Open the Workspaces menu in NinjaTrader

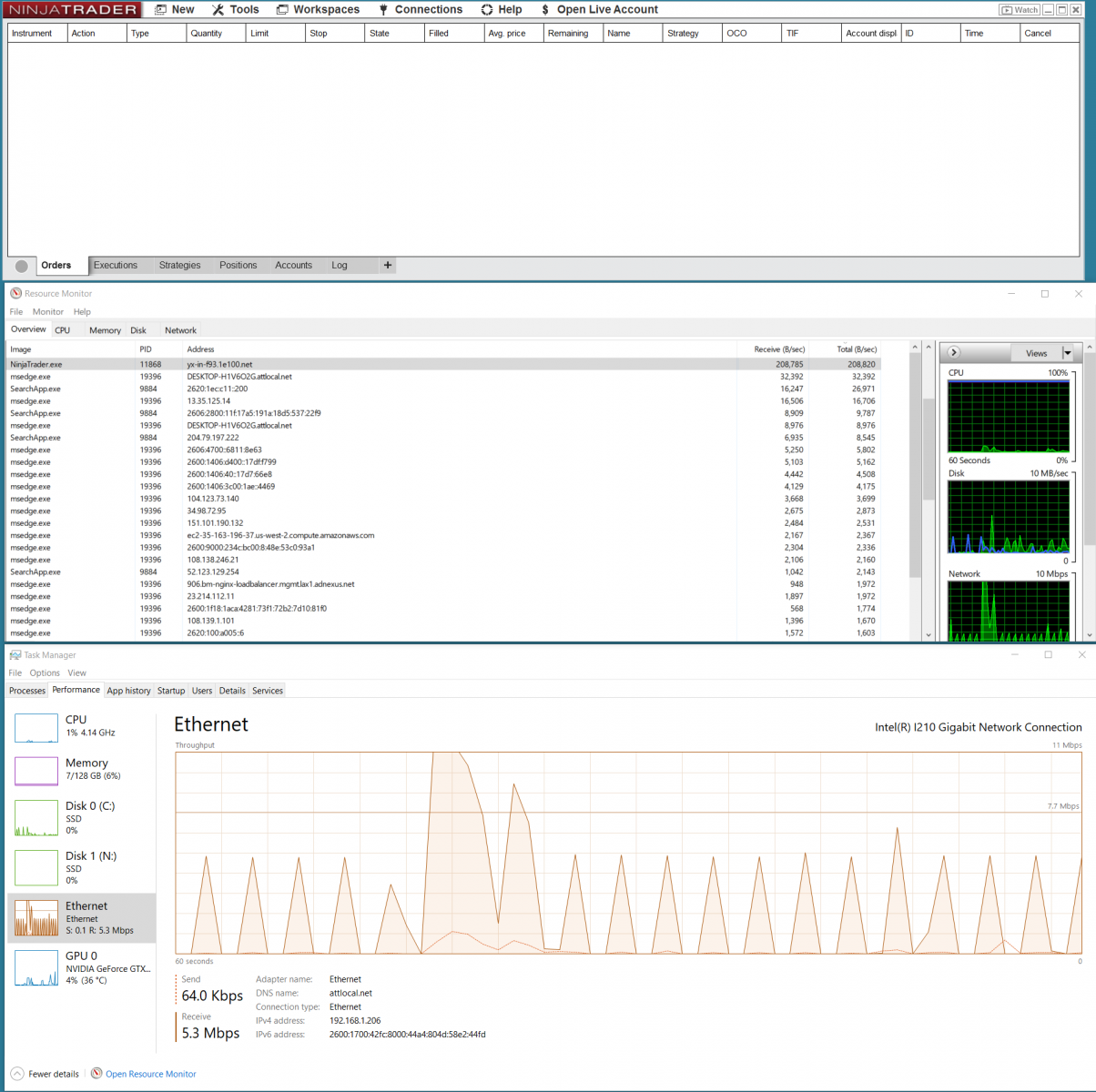click(318, 9)
